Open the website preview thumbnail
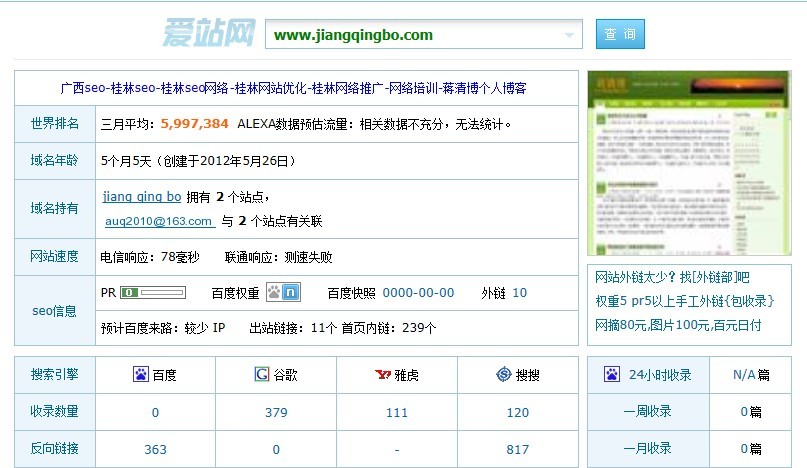Screen dimensions: 807x468 click(x=689, y=163)
